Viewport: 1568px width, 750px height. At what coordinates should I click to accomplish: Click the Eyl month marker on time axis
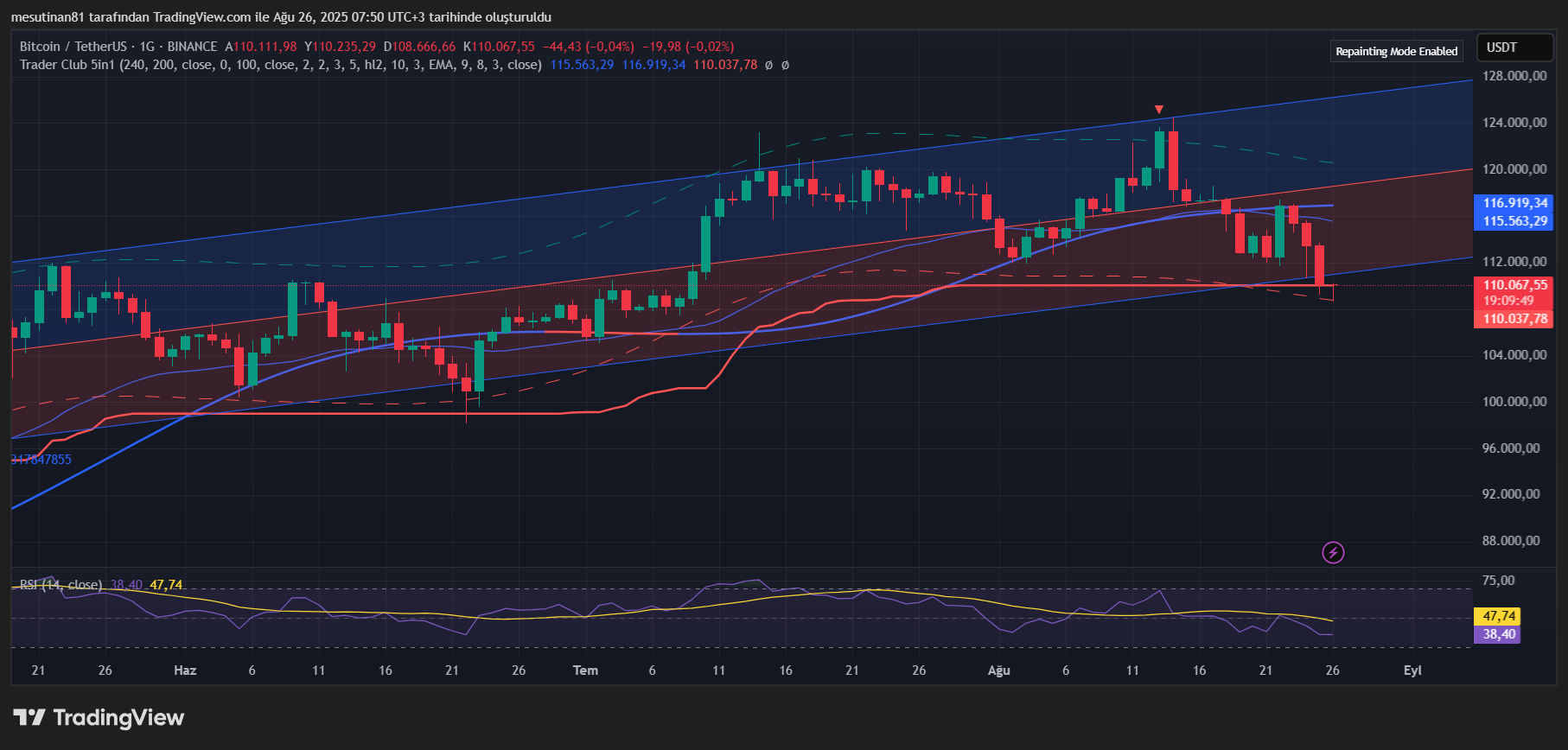[1412, 671]
